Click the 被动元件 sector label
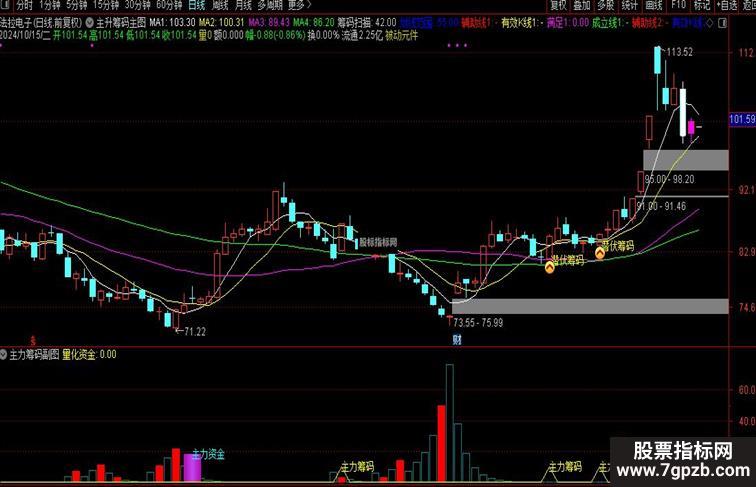756x487 pixels. (x=401, y=36)
